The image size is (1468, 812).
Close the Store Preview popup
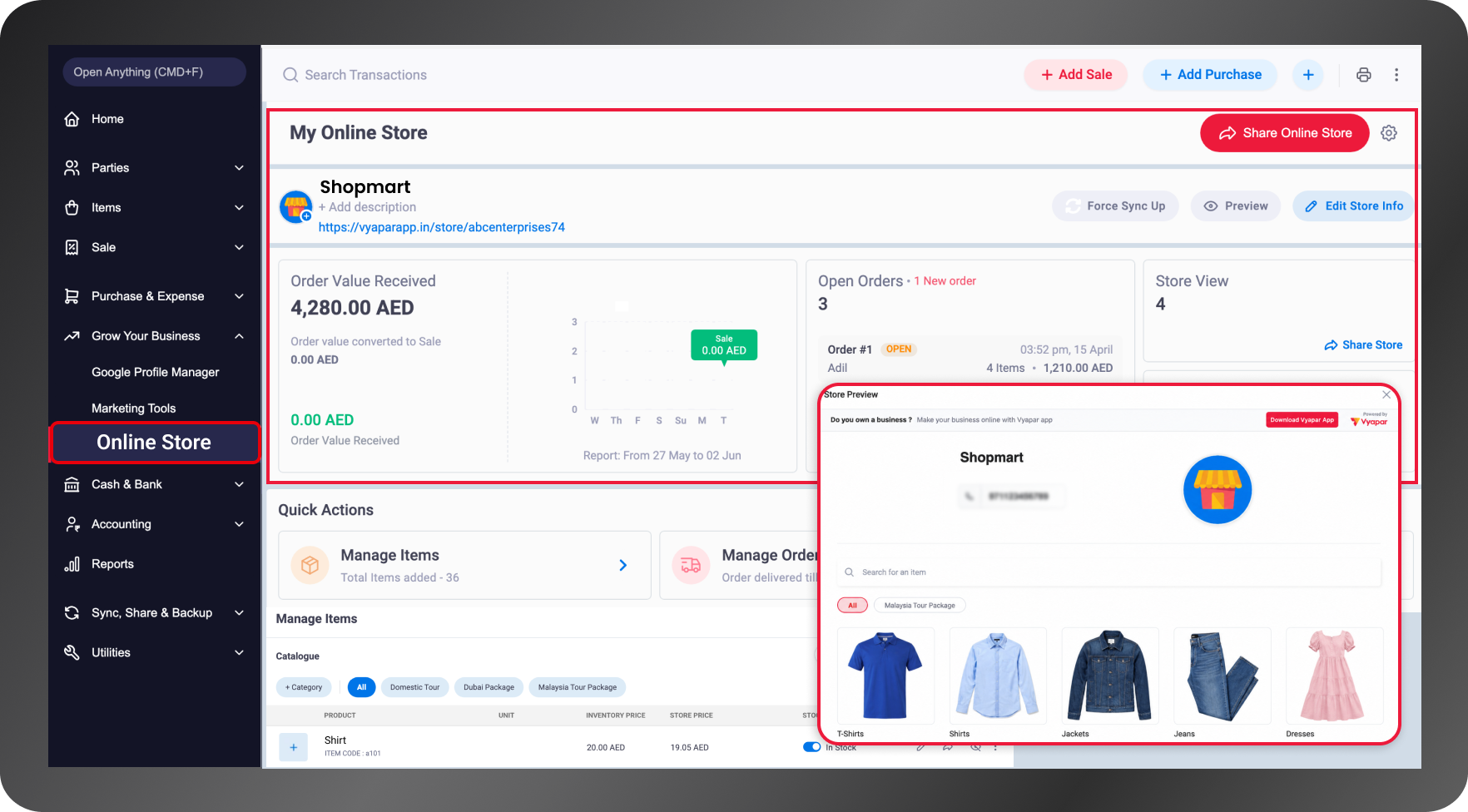coord(1386,395)
